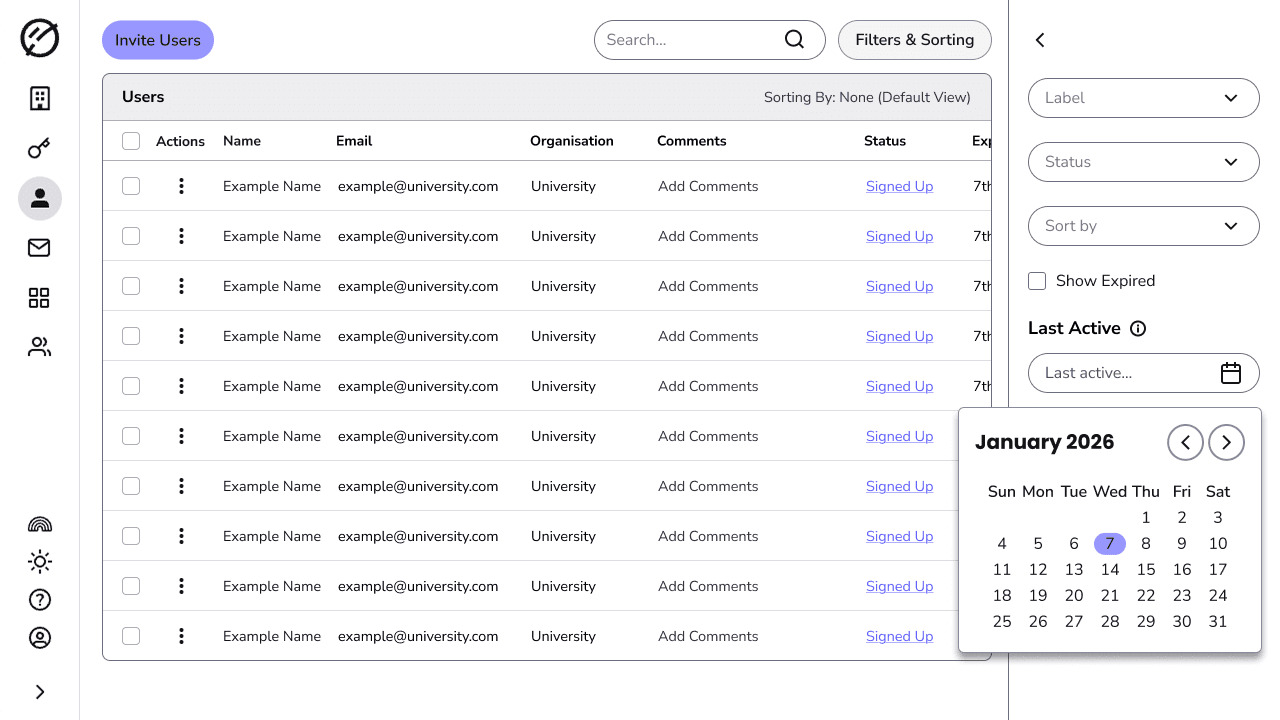Click the rainbow icon in the sidebar

[40, 524]
